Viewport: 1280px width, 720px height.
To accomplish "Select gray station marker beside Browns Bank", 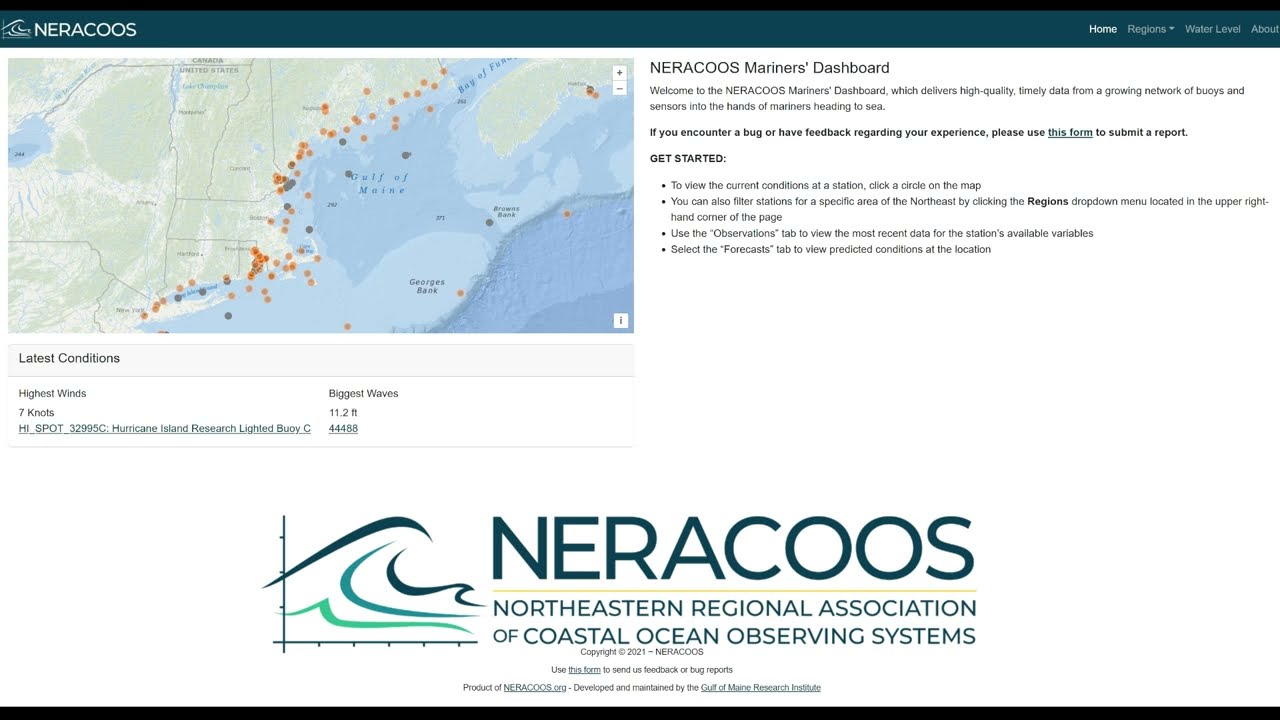I will (490, 223).
